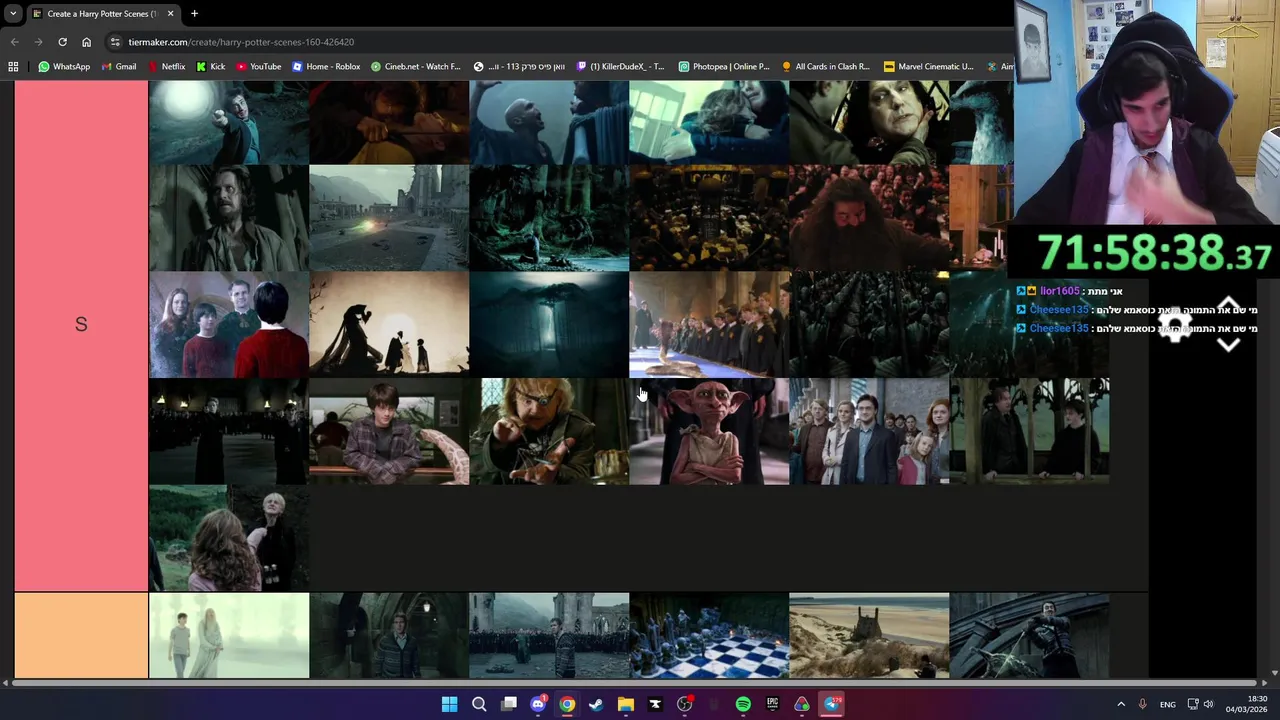The height and width of the screenshot is (720, 1280).
Task: Open Spotify from the taskbar
Action: tap(743, 704)
